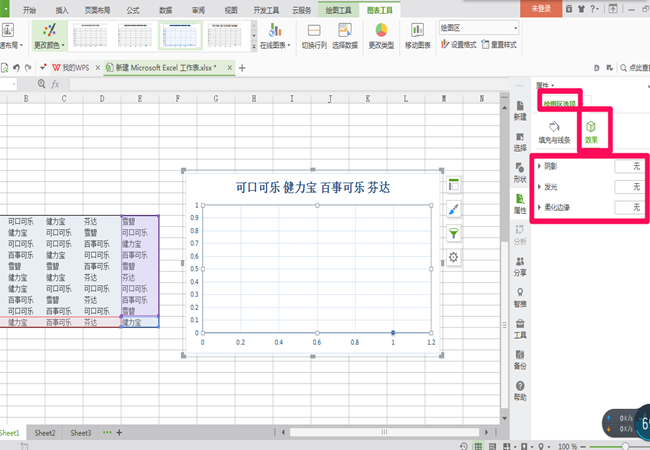Open the 插入 ribbon tab
The image size is (650, 450).
pyautogui.click(x=62, y=10)
